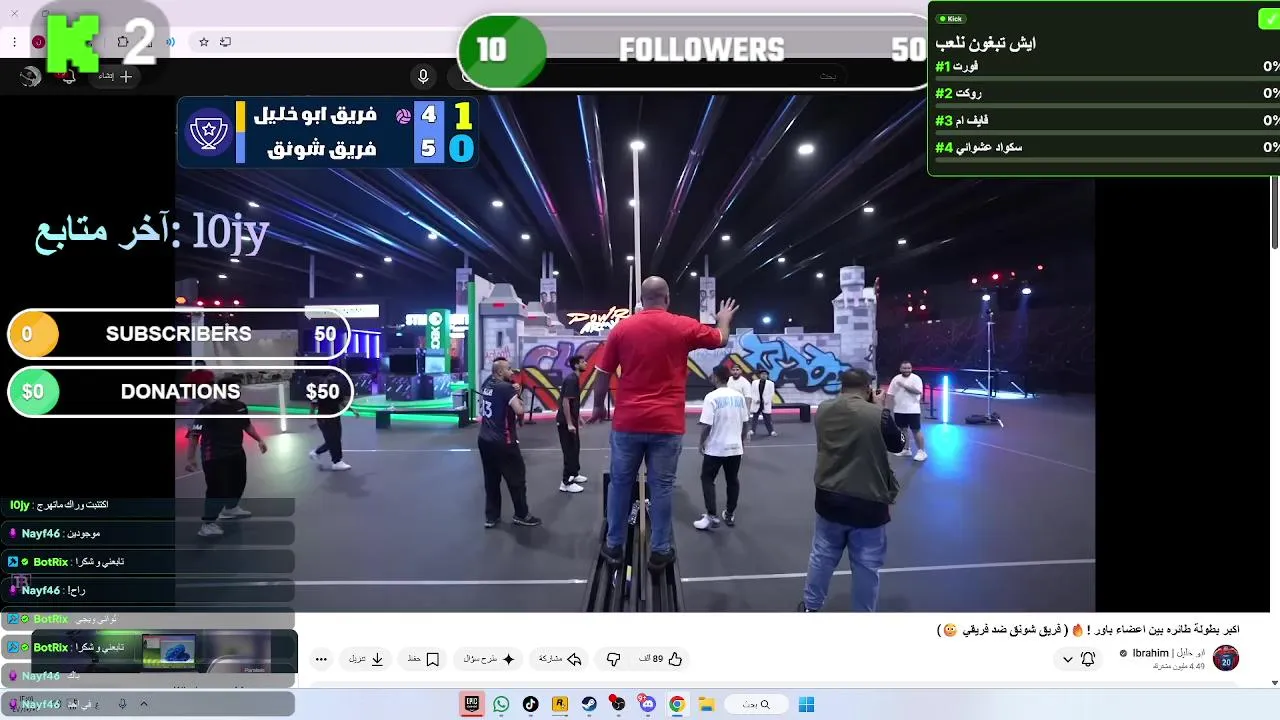Open the YouTube account avatar at top
1280x720 pixels.
[x=31, y=76]
